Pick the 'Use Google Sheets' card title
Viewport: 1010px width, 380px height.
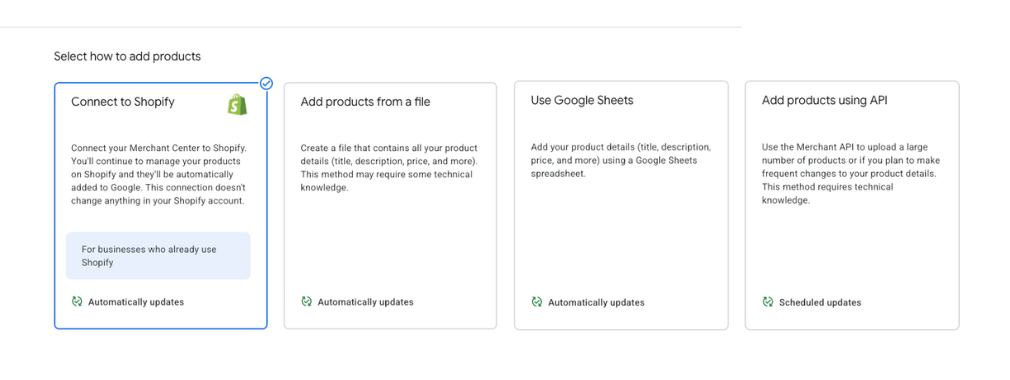pyautogui.click(x=582, y=100)
